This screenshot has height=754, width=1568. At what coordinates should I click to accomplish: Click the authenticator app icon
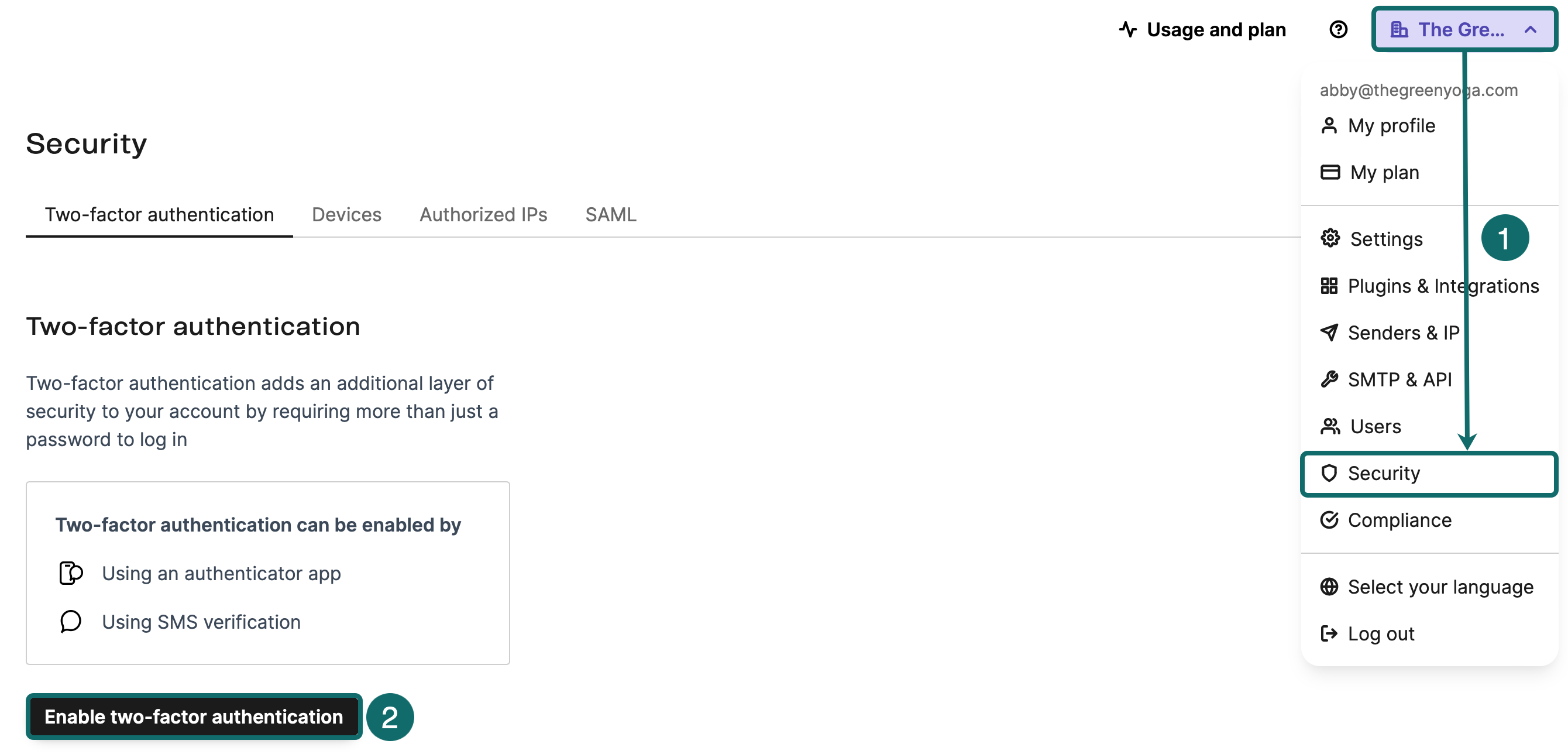tap(70, 573)
